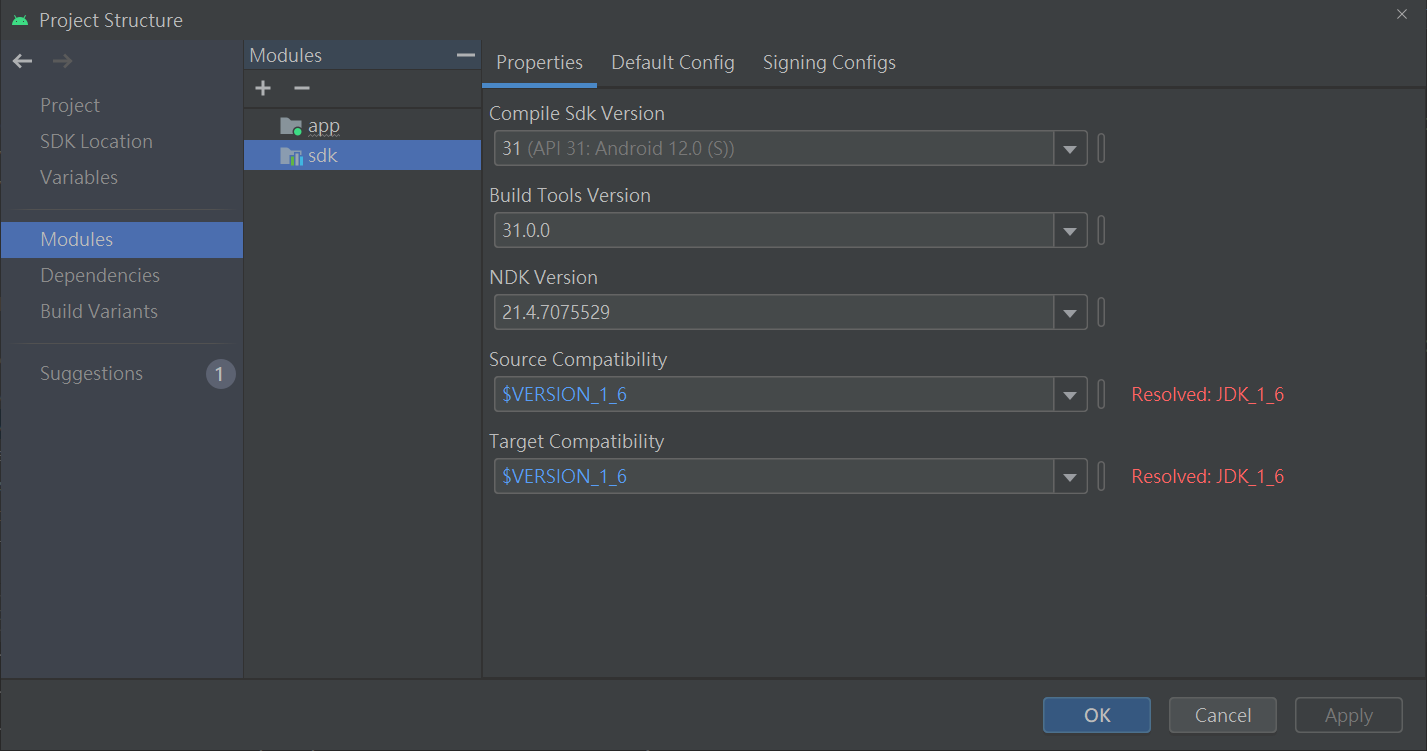This screenshot has width=1427, height=751.
Task: Click the forward navigation arrow
Action: point(62,62)
